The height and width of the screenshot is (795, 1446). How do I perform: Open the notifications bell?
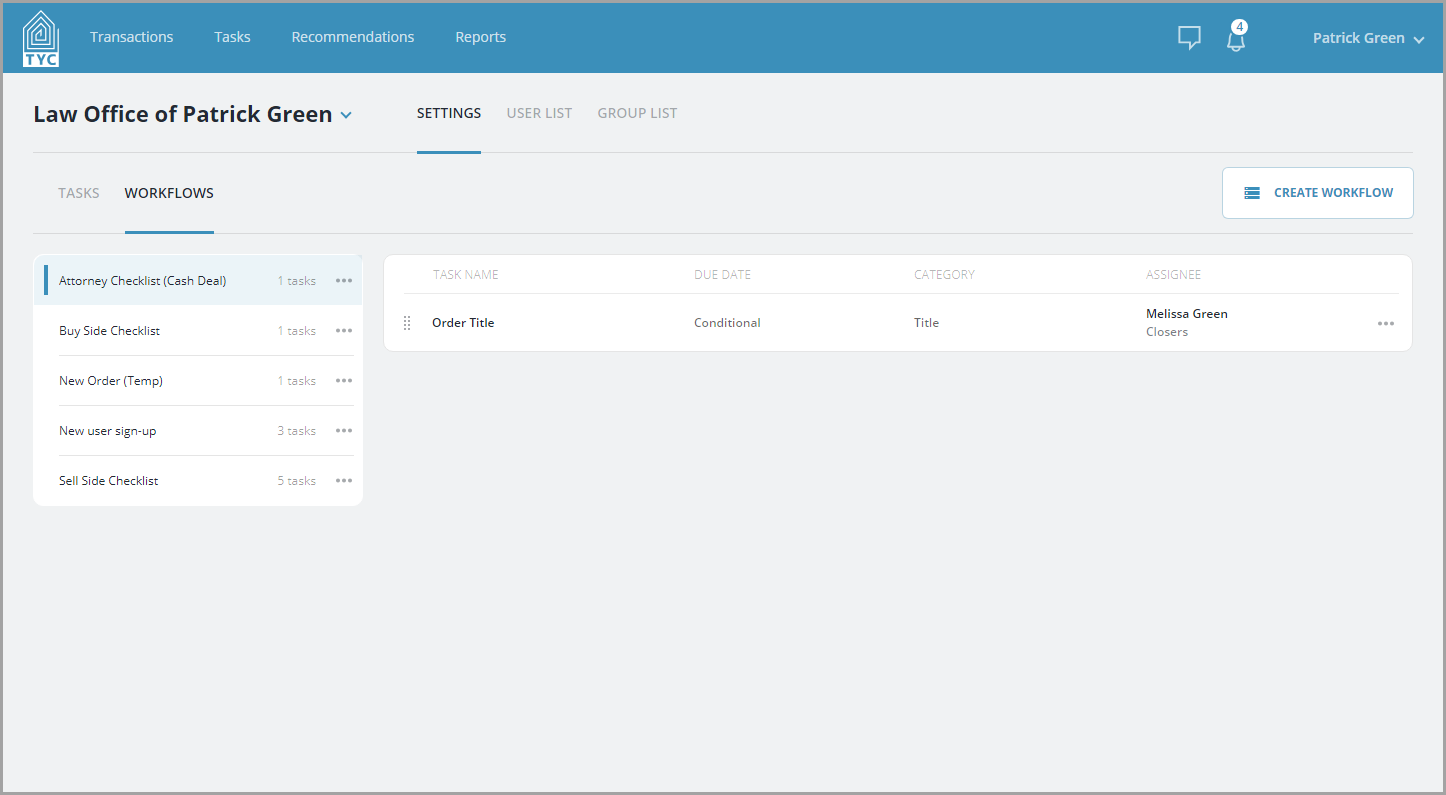1236,38
